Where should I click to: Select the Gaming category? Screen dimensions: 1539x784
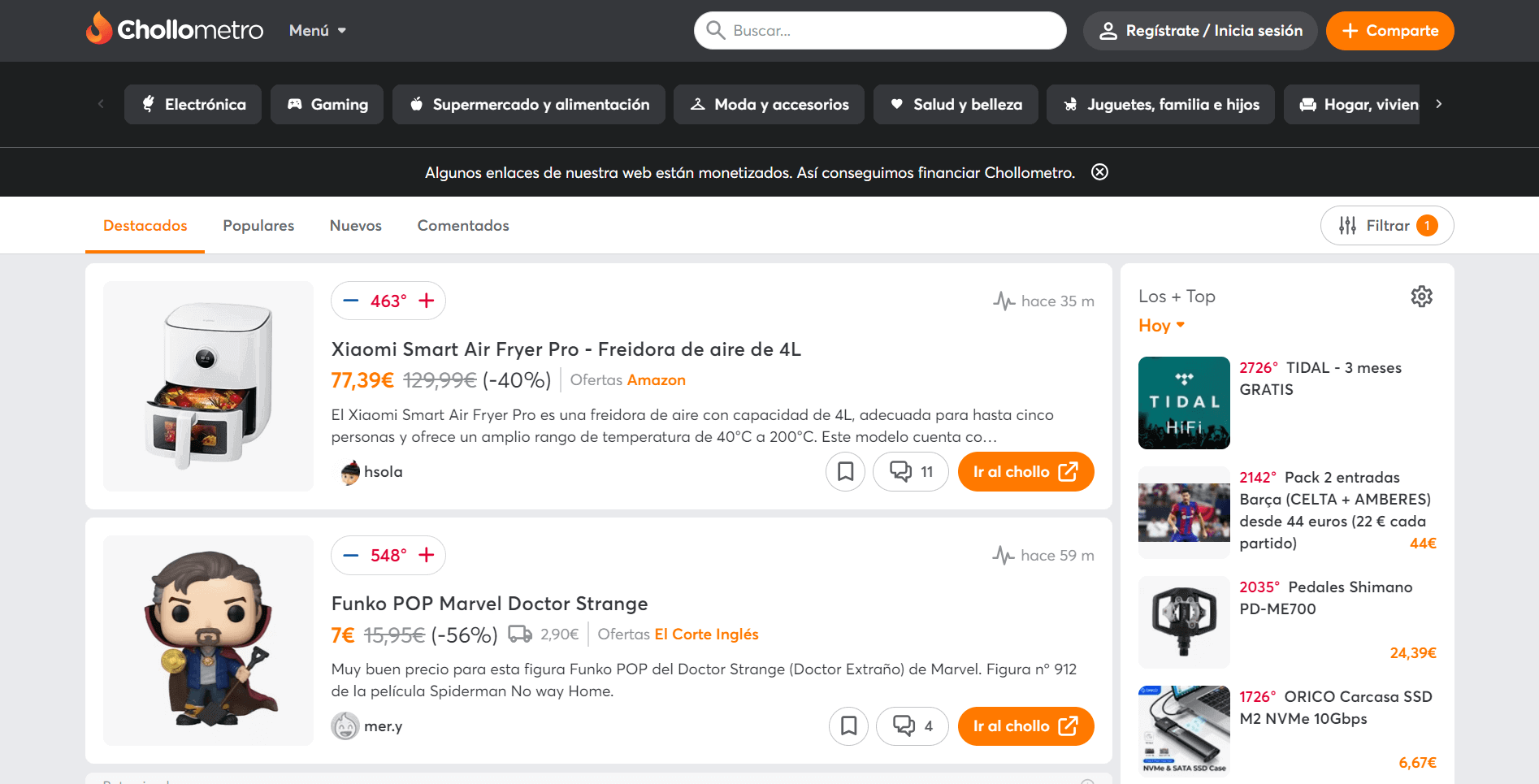(x=327, y=105)
